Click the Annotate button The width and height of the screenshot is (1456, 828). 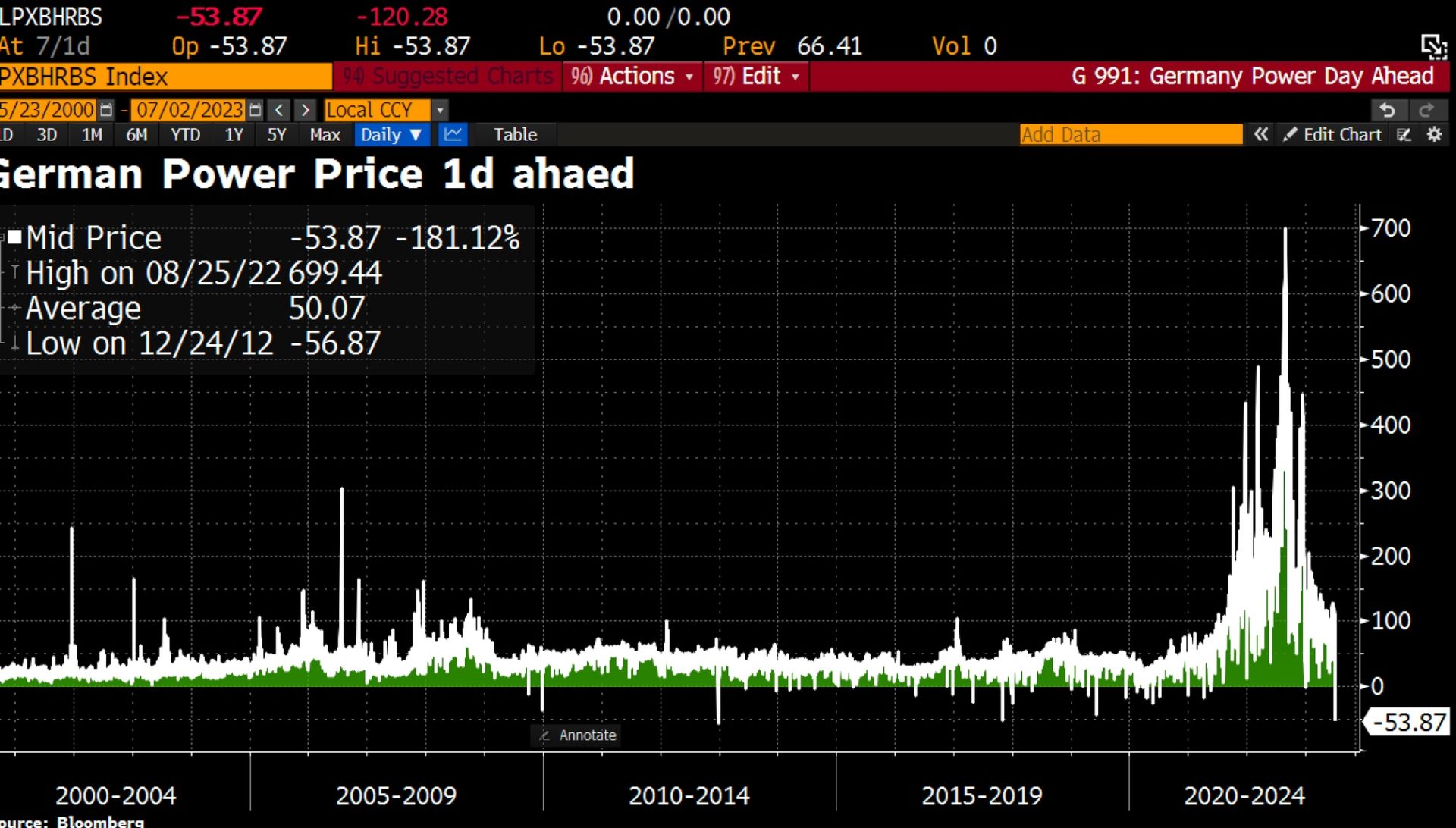[x=578, y=735]
